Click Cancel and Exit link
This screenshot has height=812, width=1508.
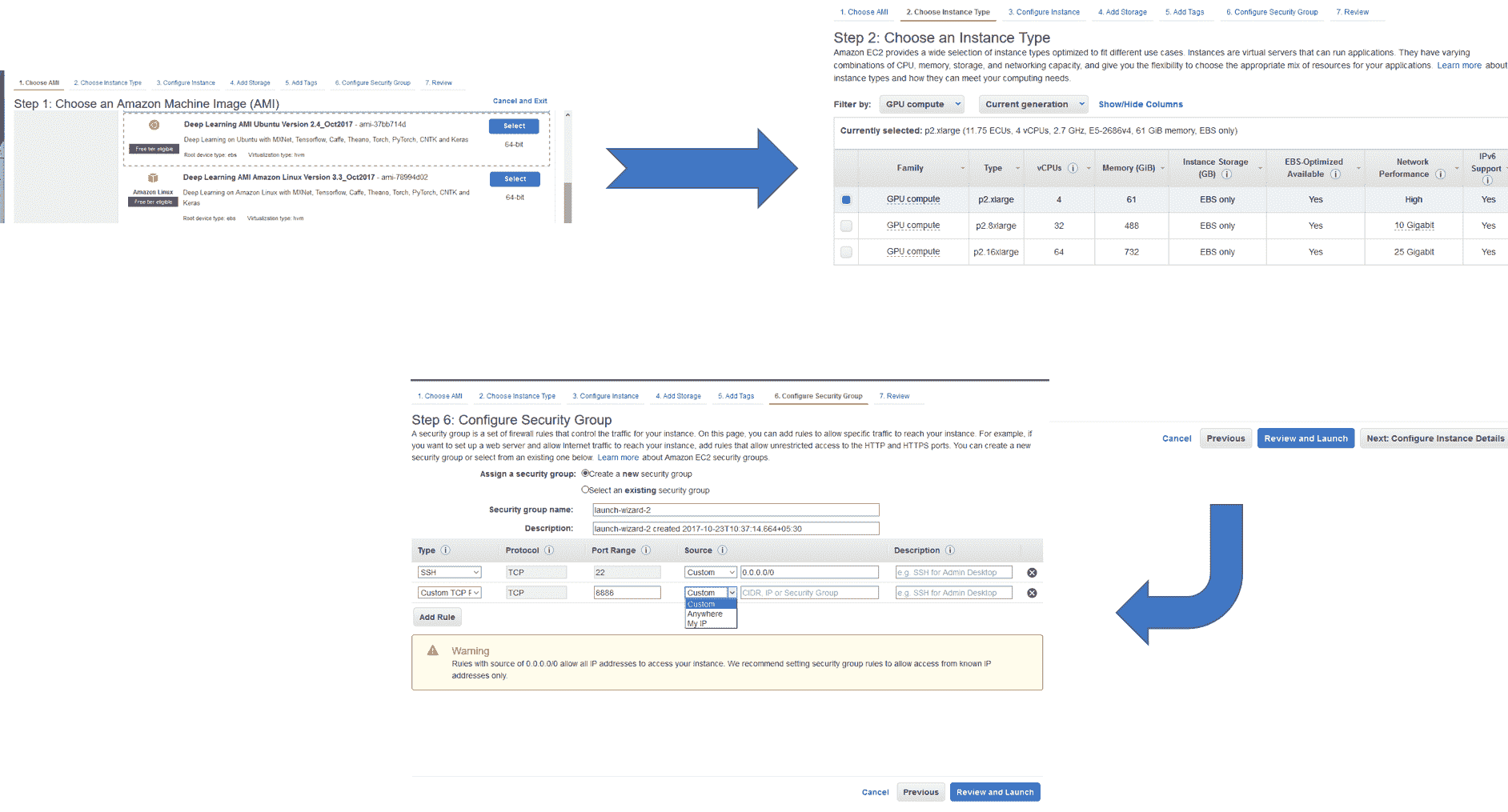520,101
